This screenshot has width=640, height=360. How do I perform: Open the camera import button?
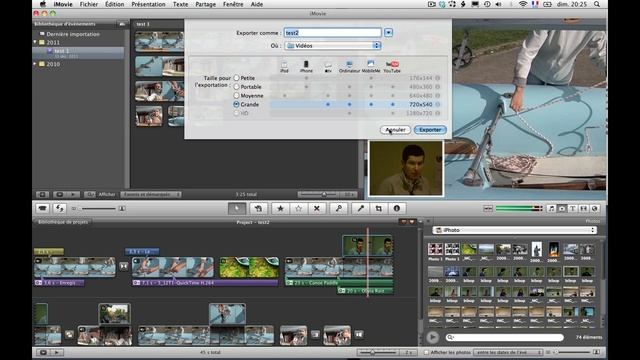[42, 209]
